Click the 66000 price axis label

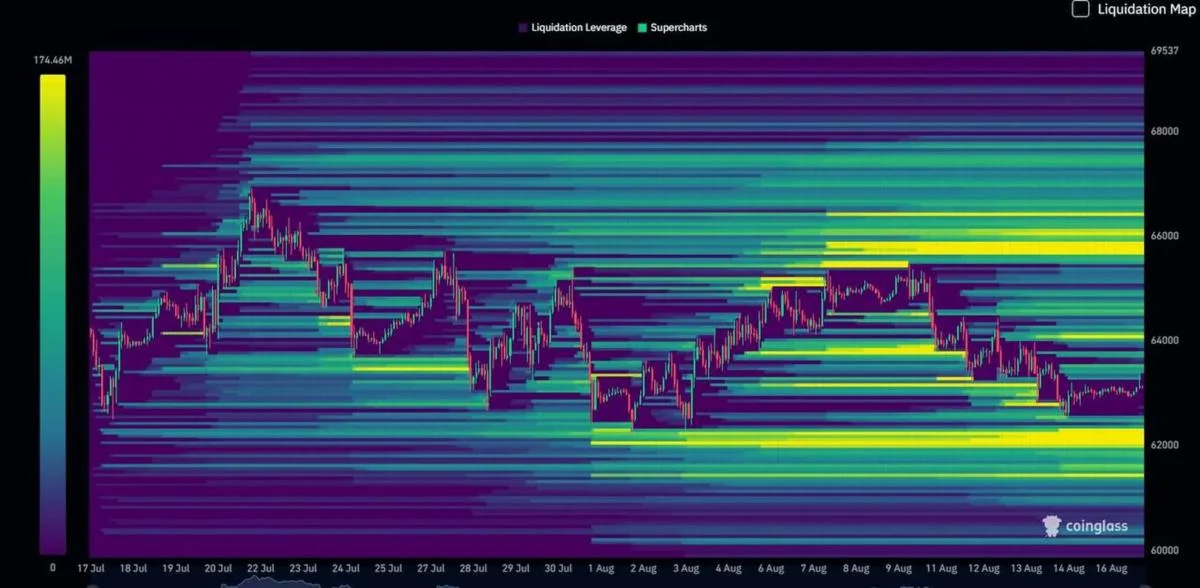[1163, 236]
